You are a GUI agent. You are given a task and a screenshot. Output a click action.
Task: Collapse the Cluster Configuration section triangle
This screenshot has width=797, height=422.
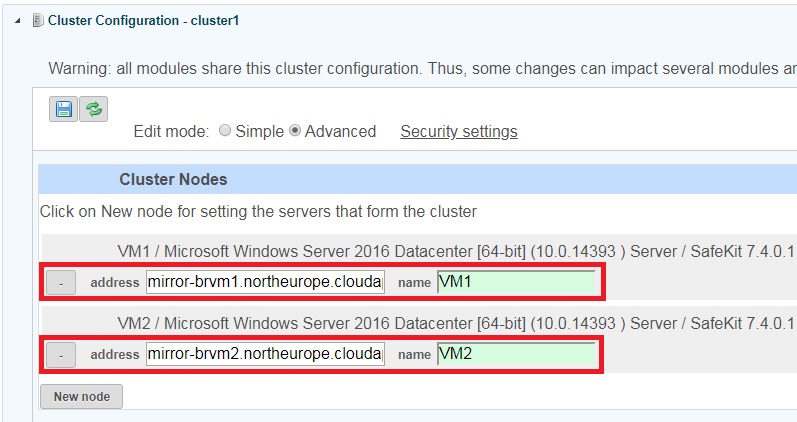[18, 21]
